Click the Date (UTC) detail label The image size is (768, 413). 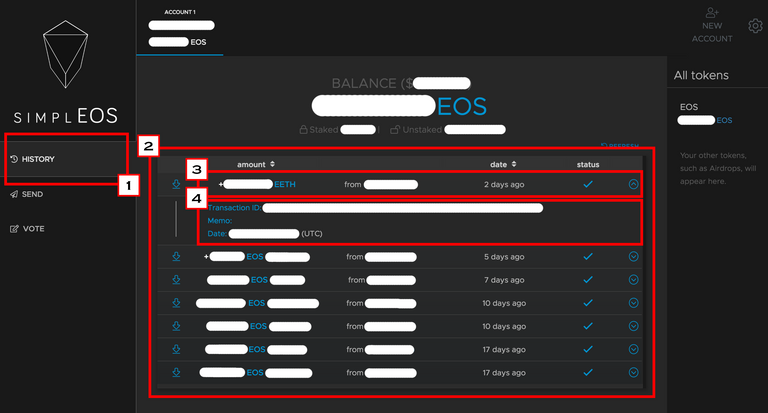[217, 234]
